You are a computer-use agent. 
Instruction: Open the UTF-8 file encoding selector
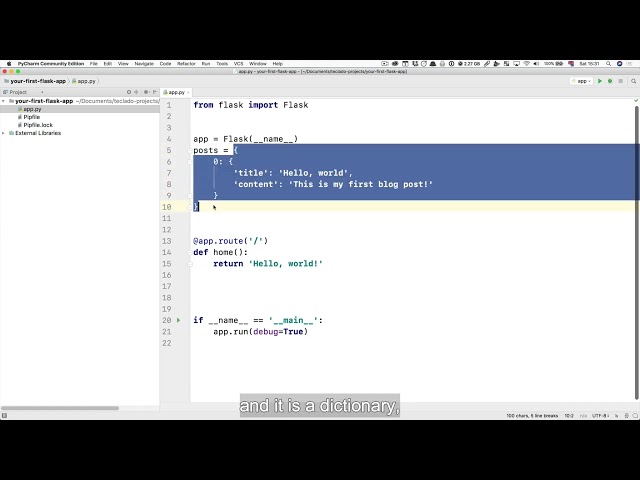(601, 416)
